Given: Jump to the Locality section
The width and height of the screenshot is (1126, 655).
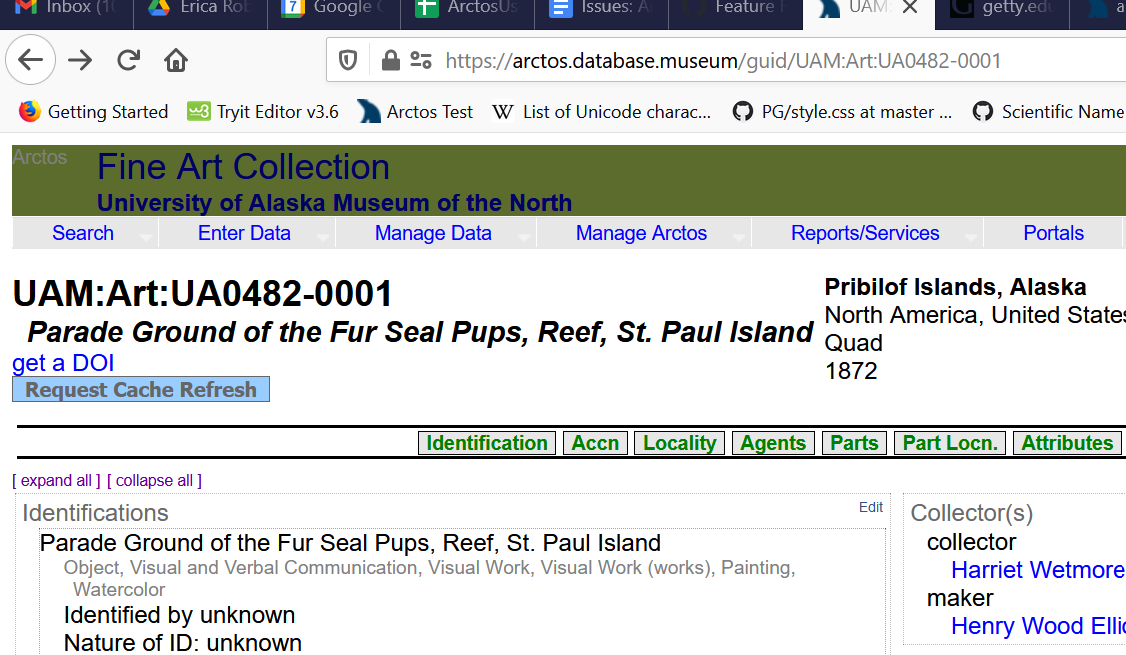Looking at the screenshot, I should coord(679,443).
